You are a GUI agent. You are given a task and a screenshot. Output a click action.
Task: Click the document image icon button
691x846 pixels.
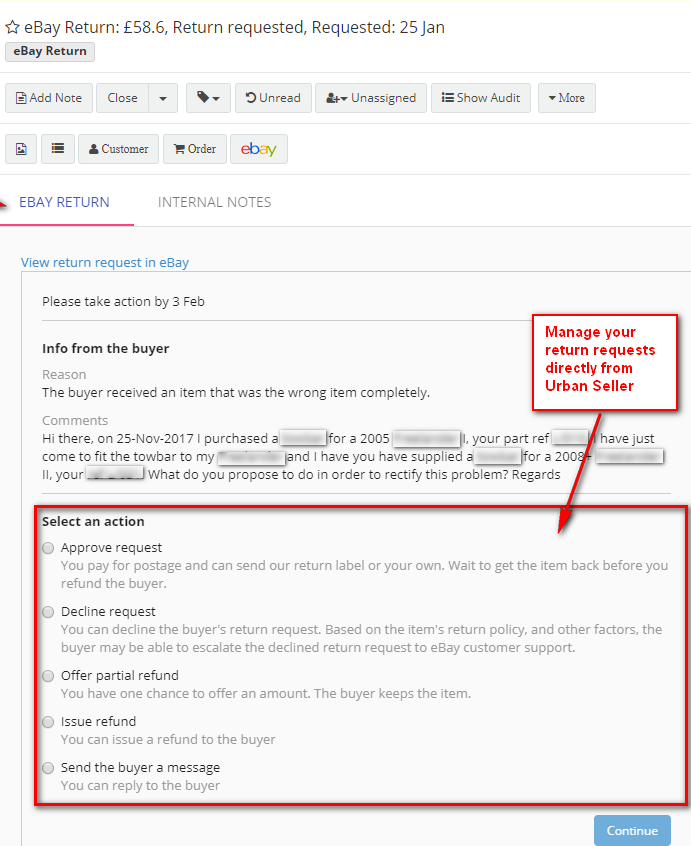[21, 149]
